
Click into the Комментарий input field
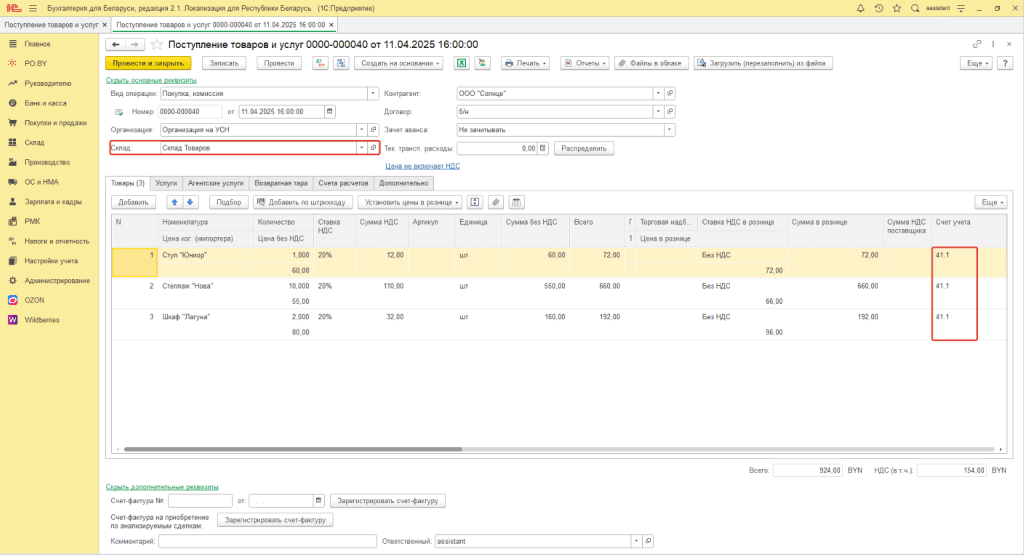[265, 541]
